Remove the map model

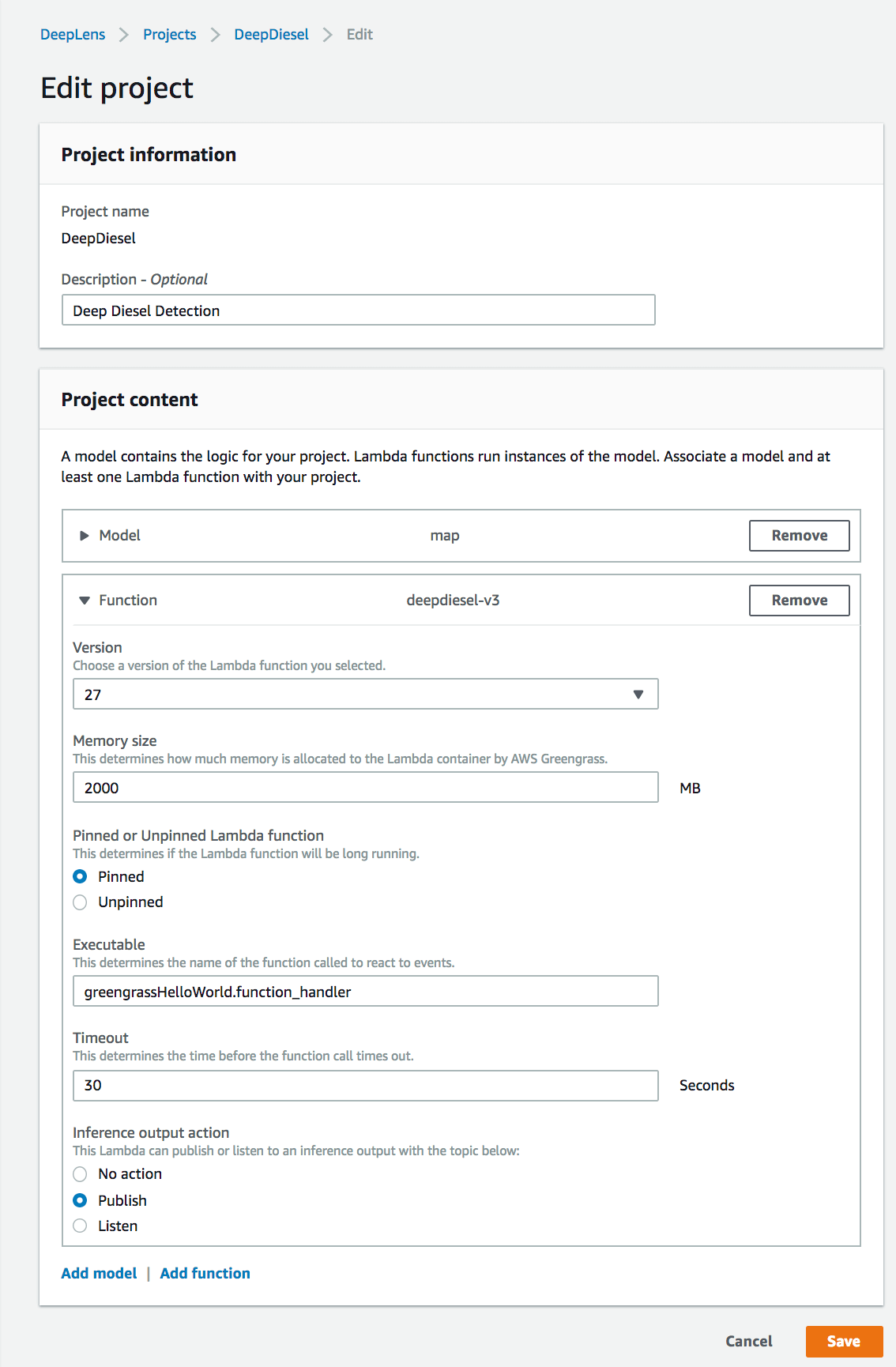coord(799,536)
